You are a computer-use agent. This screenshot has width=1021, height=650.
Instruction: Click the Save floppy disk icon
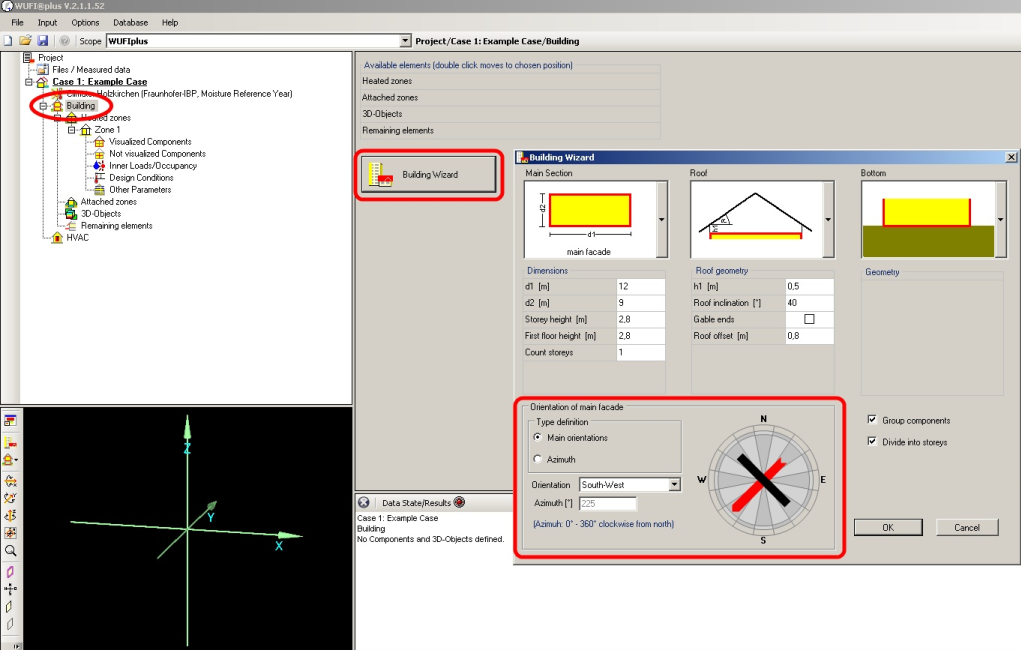coord(42,40)
